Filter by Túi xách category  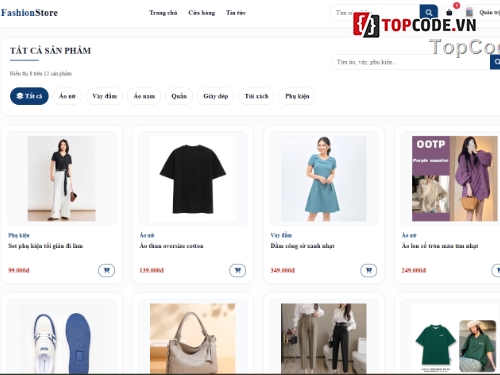[x=256, y=96]
